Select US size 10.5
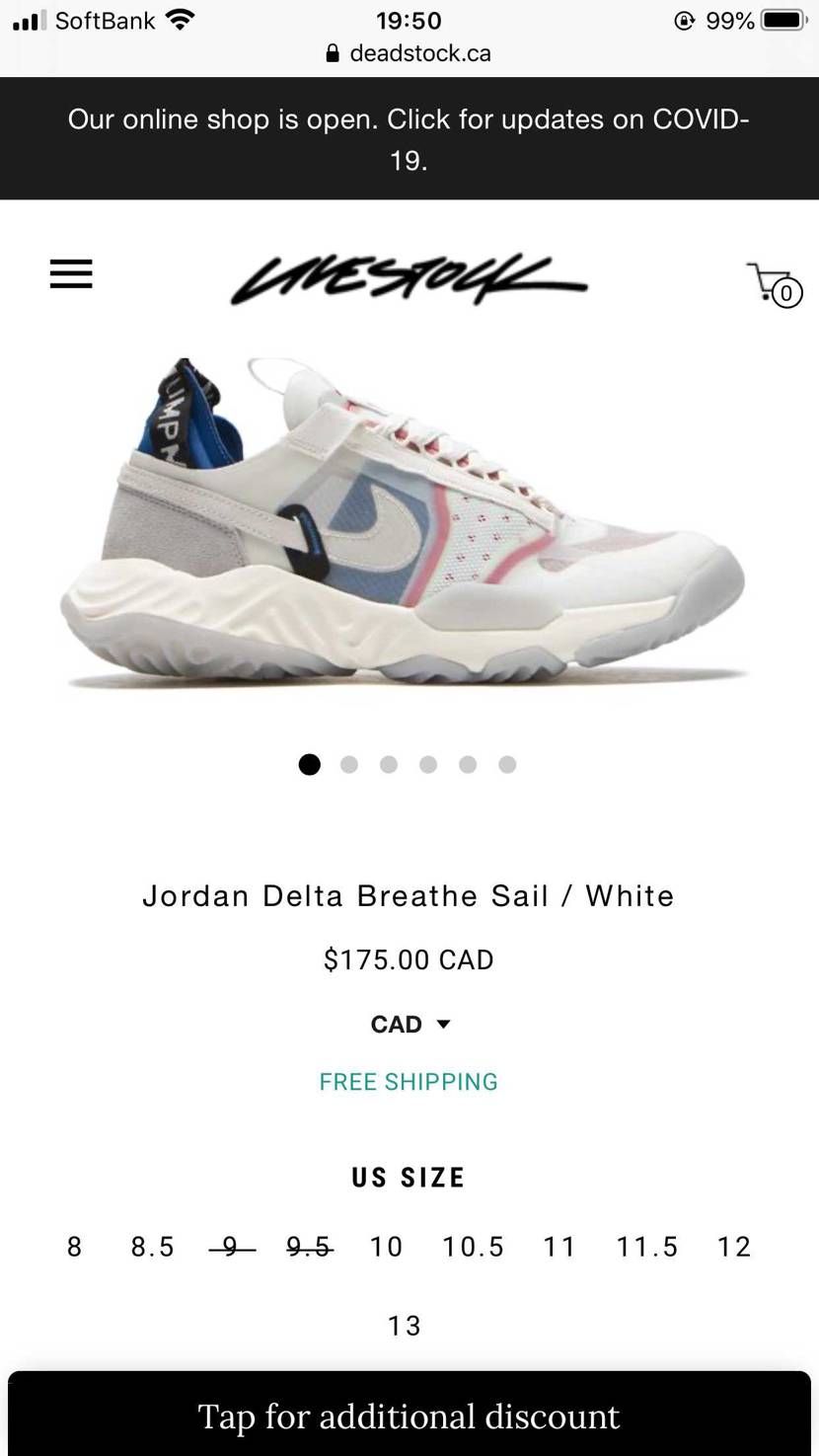Screen dimensions: 819x1456 pos(474,1247)
